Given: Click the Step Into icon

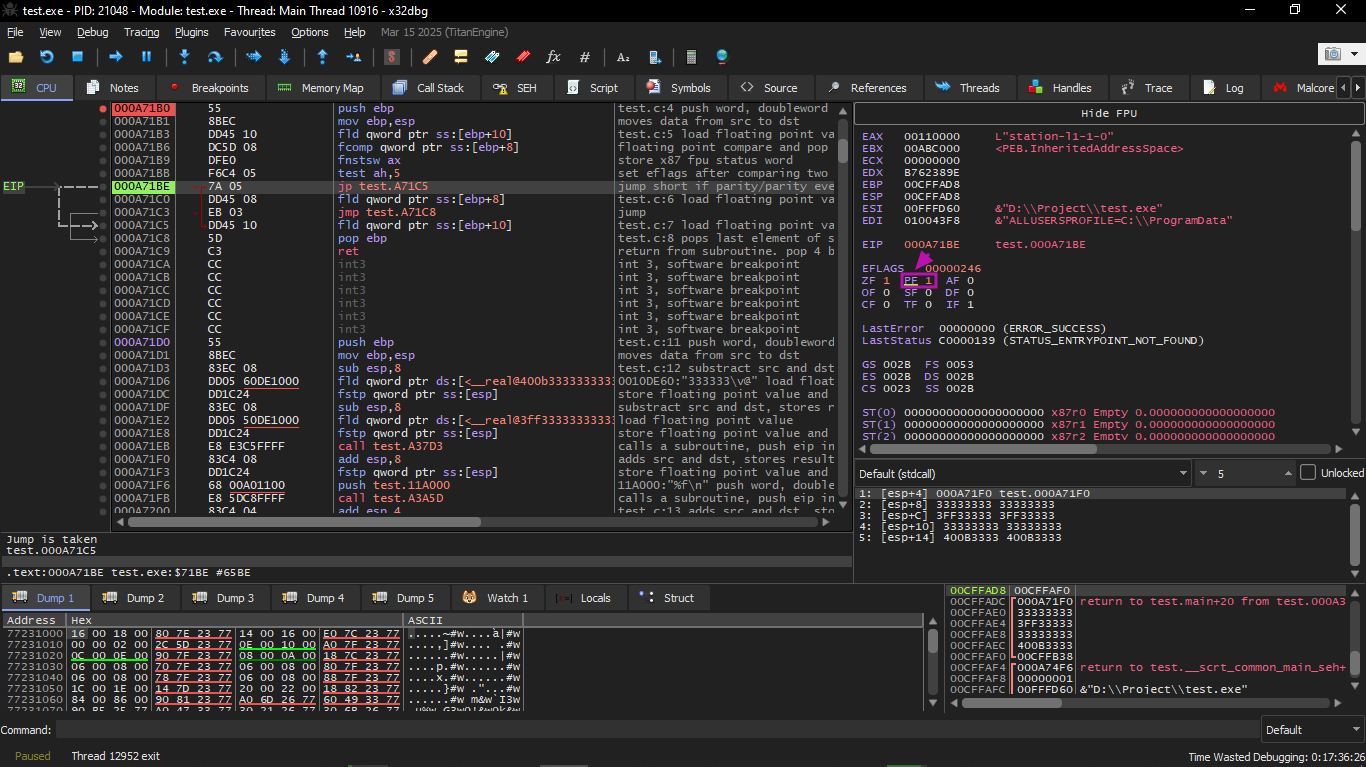Looking at the screenshot, I should [x=185, y=57].
